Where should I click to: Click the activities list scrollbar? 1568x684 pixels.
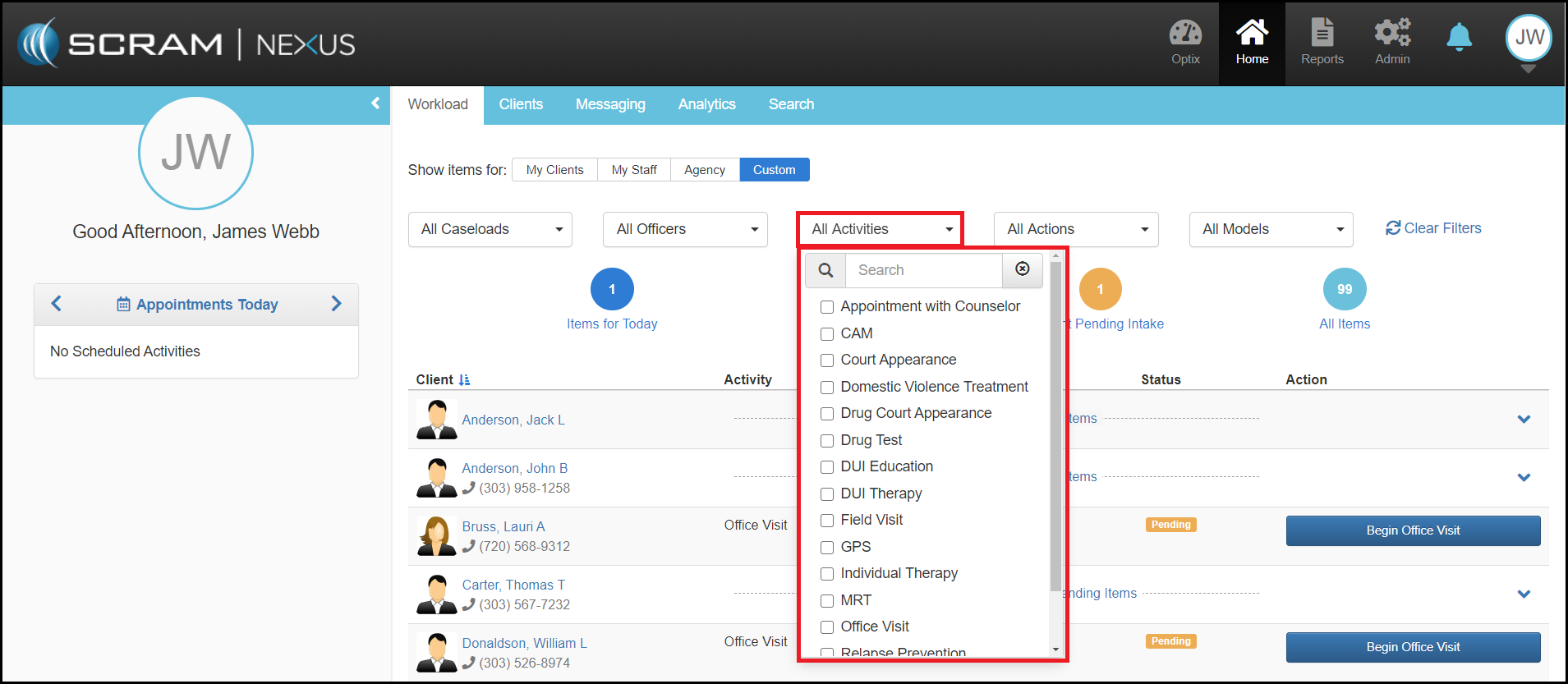coord(1055,427)
